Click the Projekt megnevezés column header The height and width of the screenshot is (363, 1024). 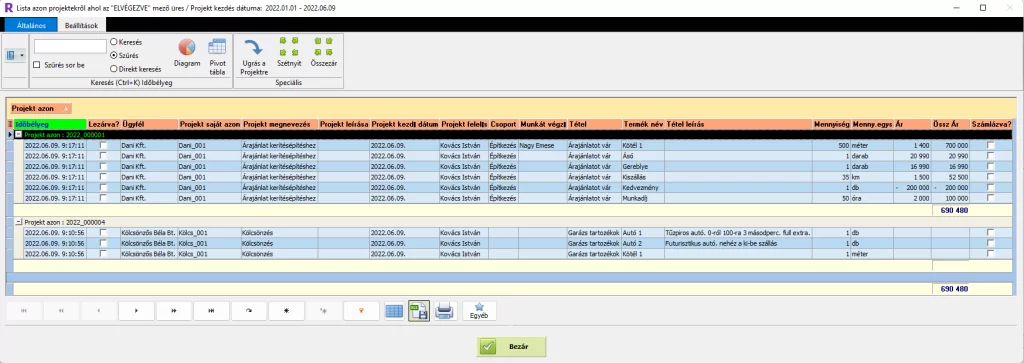tap(280, 124)
